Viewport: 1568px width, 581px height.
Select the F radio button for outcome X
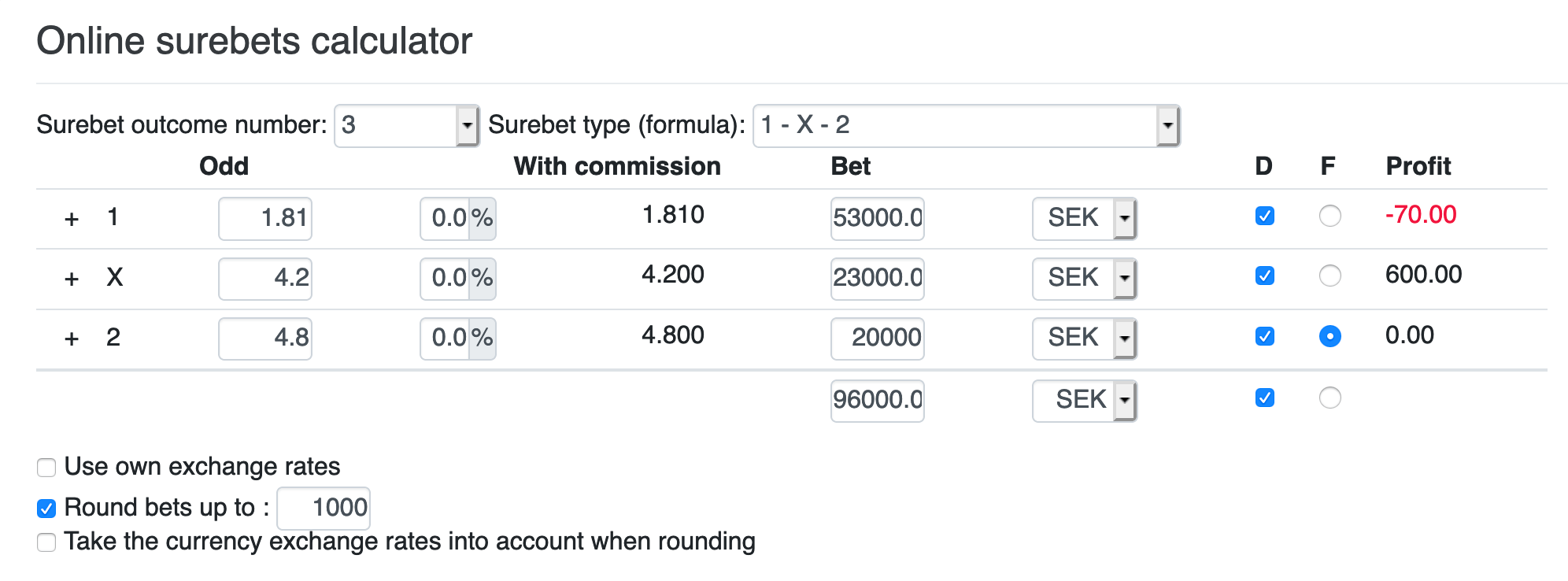(x=1330, y=276)
